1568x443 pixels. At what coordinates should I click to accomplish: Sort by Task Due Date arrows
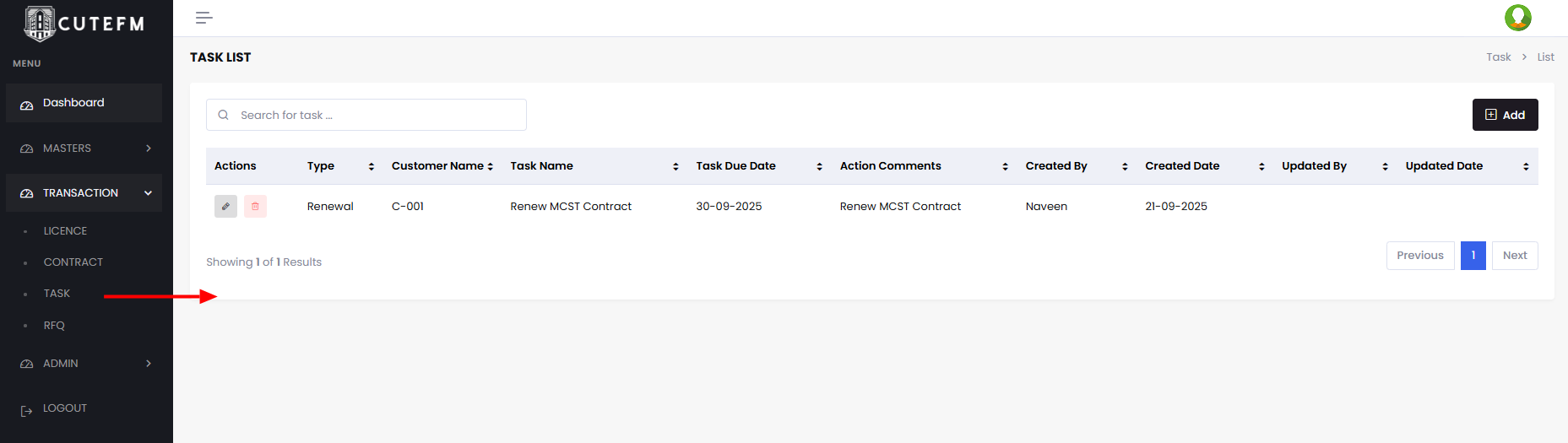819,167
